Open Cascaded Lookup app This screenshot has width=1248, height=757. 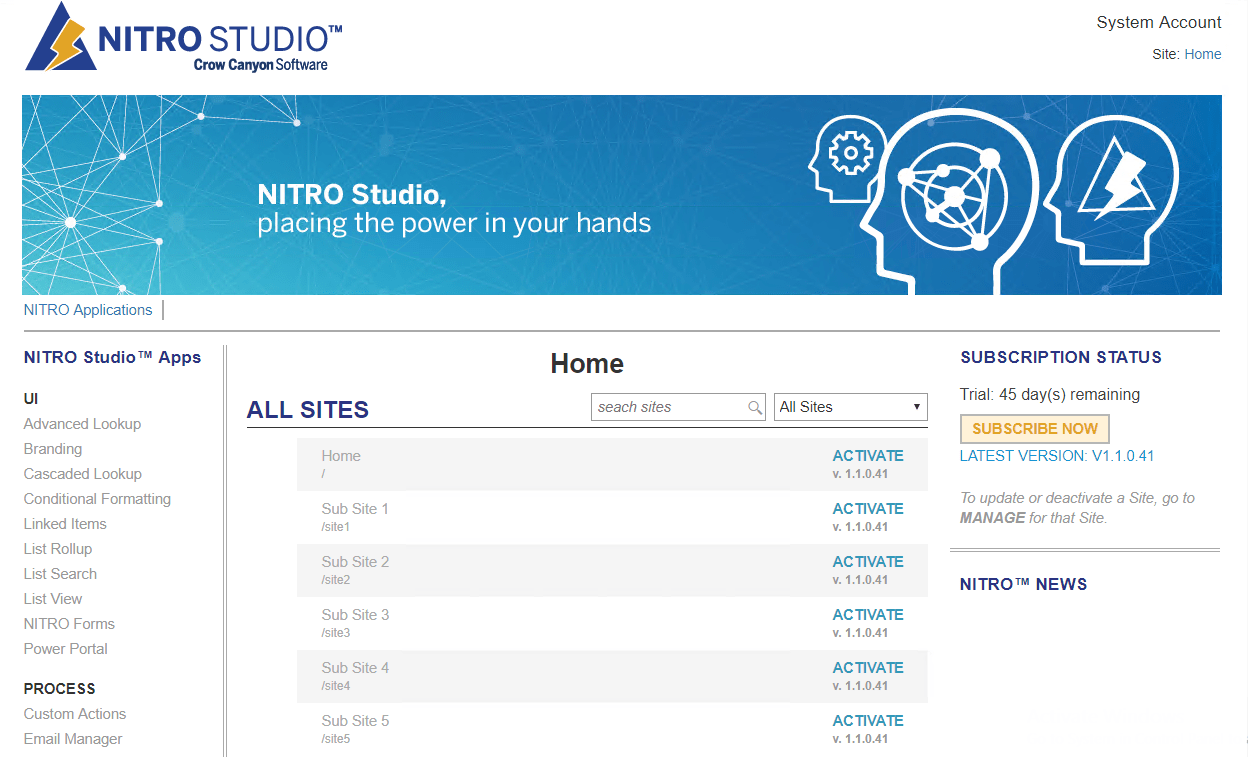[x=83, y=474]
